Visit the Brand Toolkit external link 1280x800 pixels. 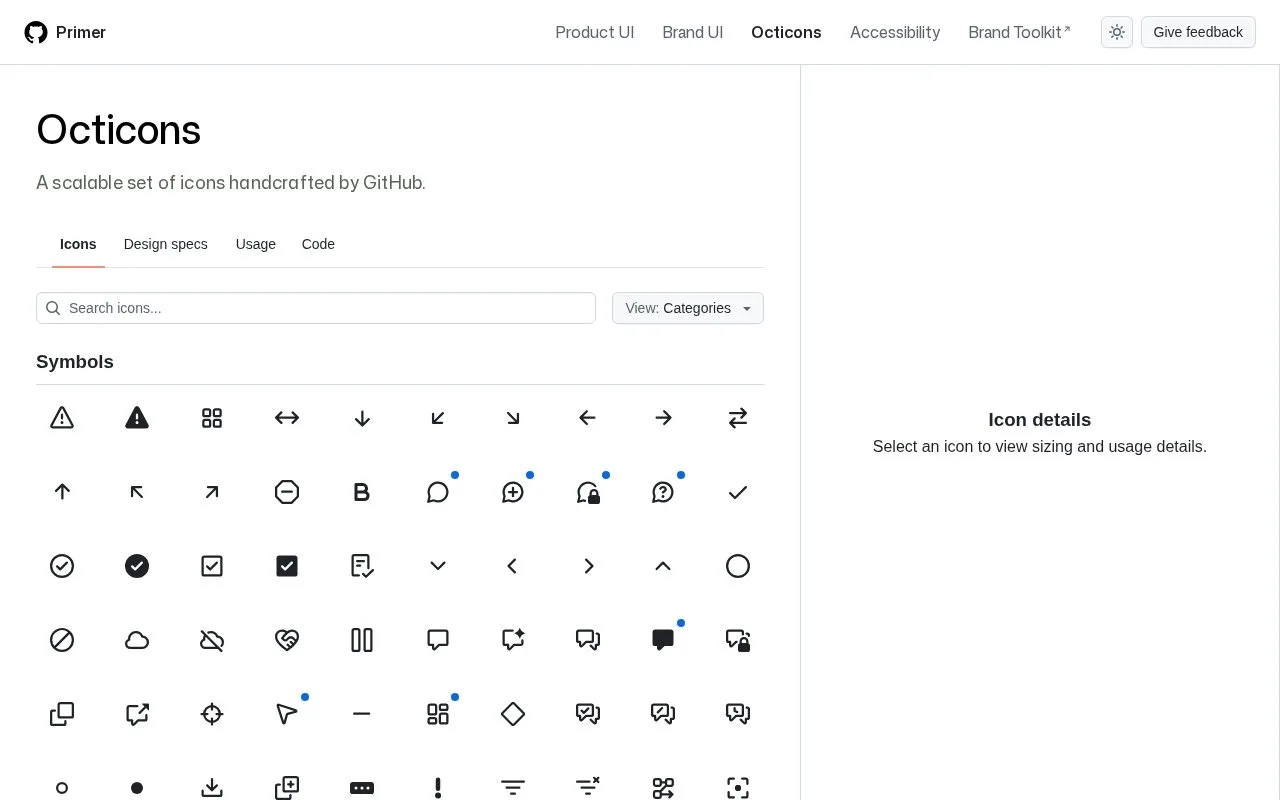[1020, 32]
